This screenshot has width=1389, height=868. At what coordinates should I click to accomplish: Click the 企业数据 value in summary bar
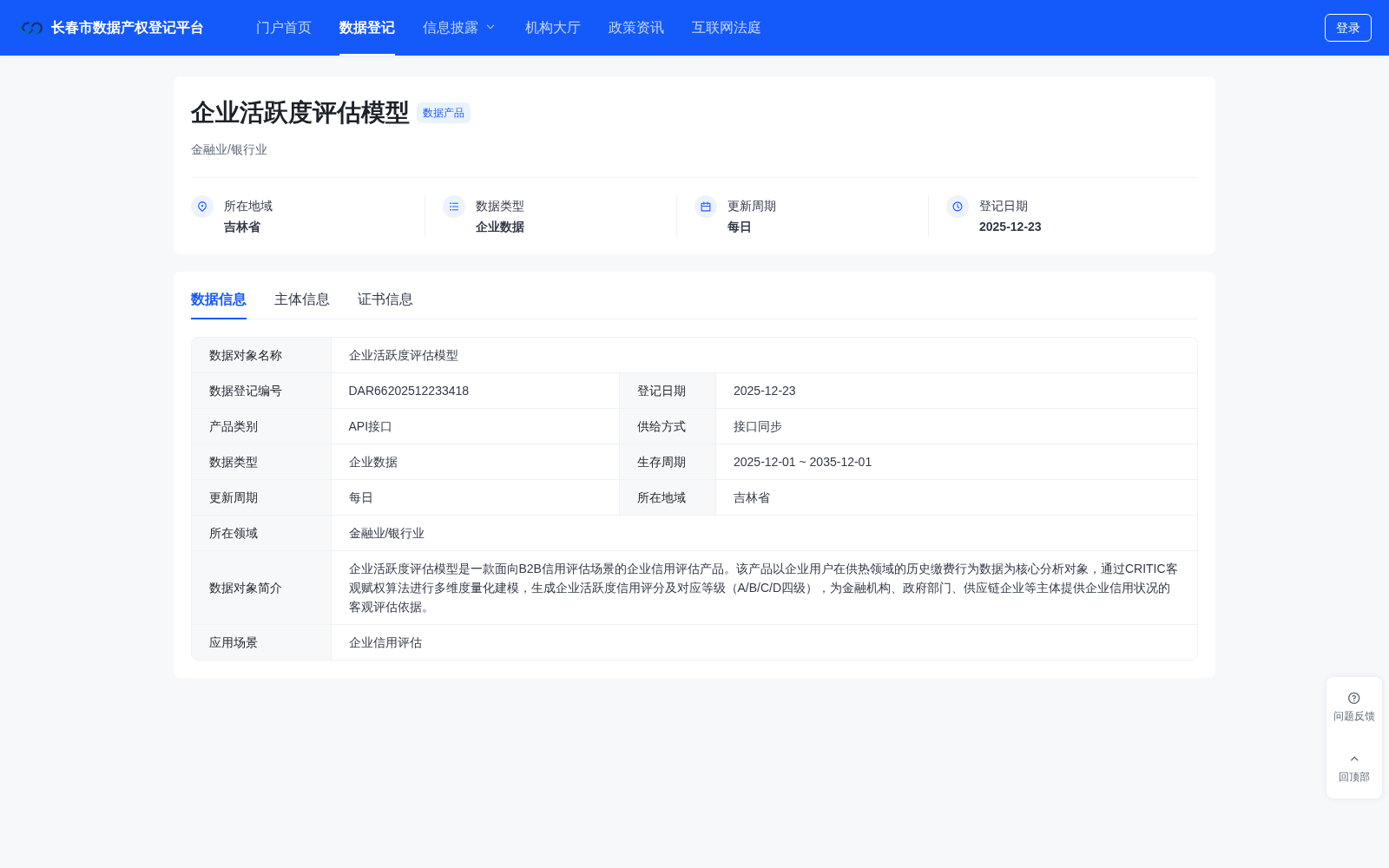pos(500,227)
